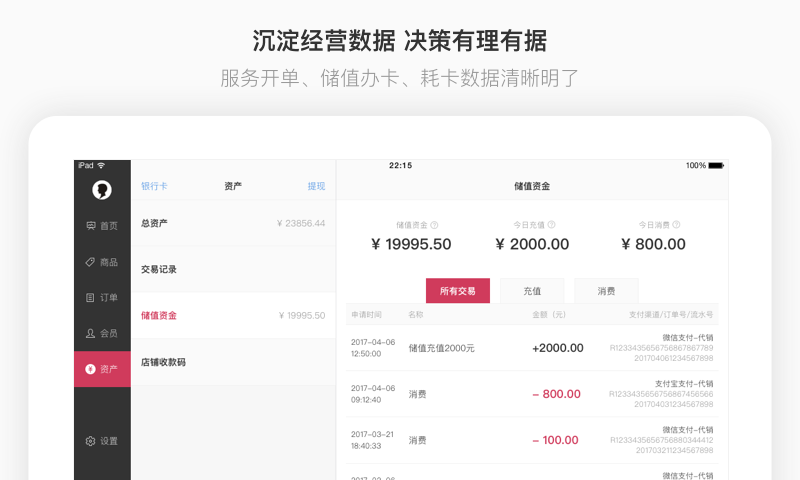The image size is (800, 480).
Task: Switch to the 所有交易 tab
Action: pos(458,291)
